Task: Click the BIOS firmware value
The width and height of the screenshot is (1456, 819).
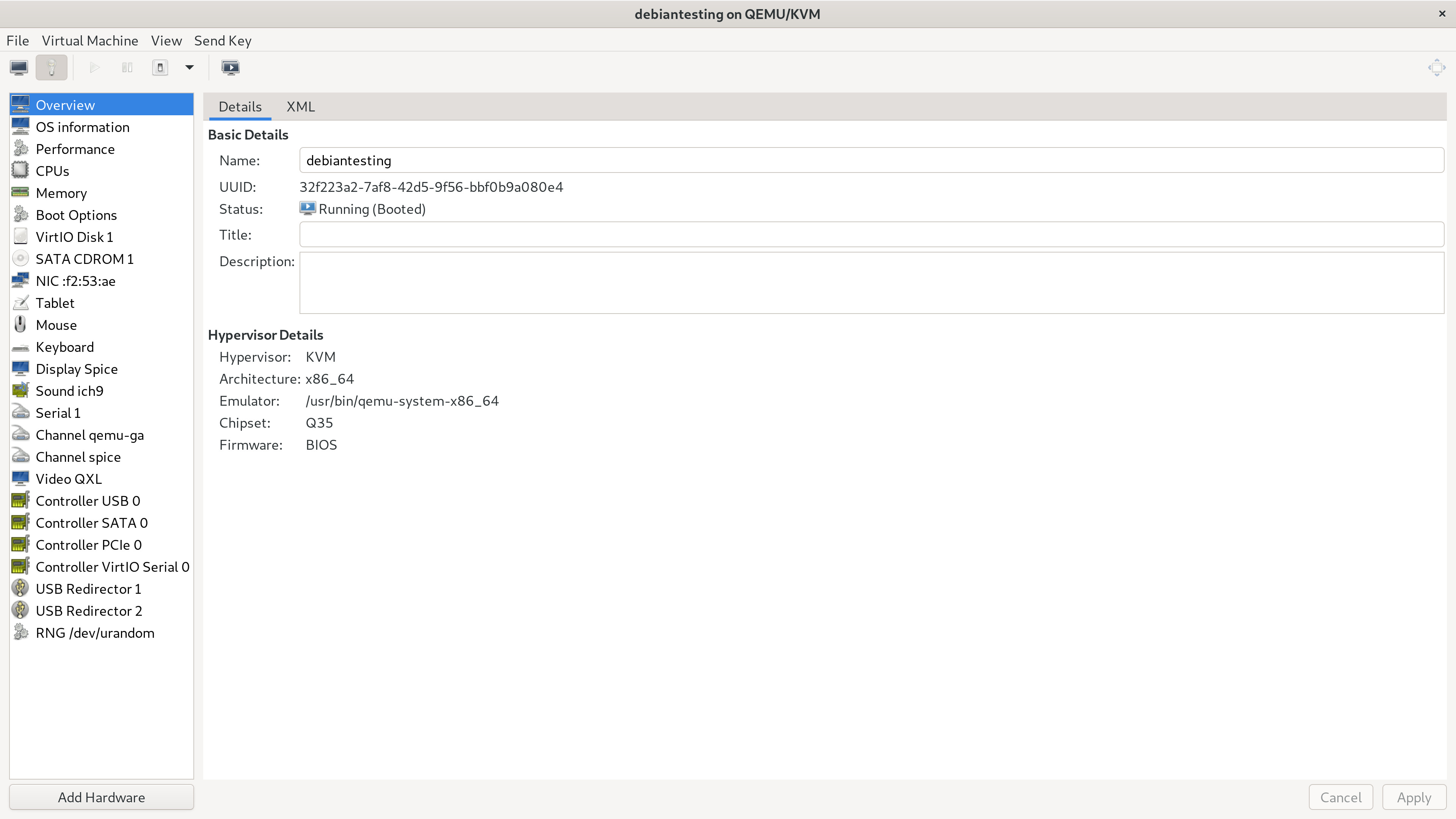Action: tap(321, 445)
